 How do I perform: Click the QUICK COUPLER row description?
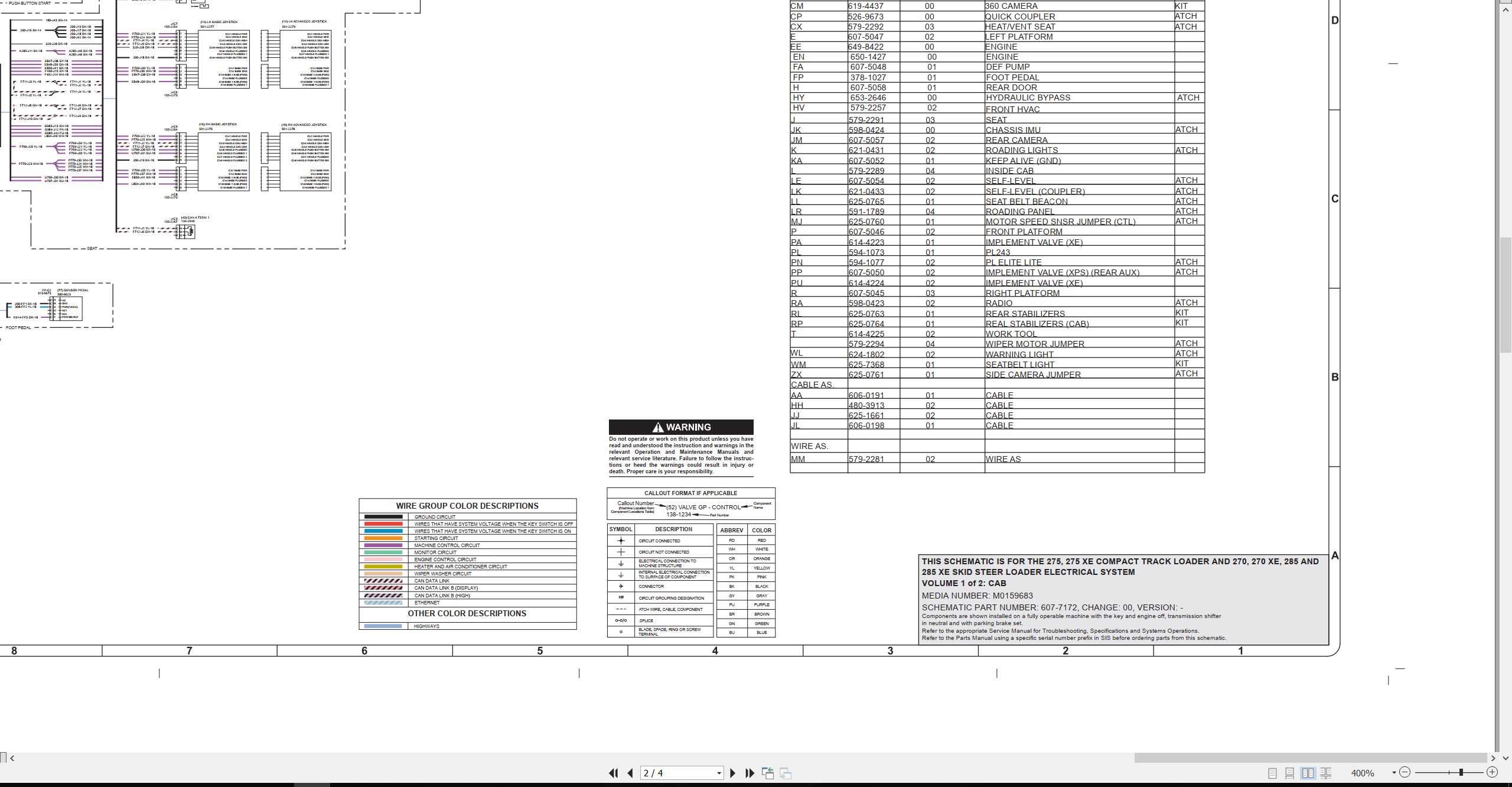click(1020, 17)
